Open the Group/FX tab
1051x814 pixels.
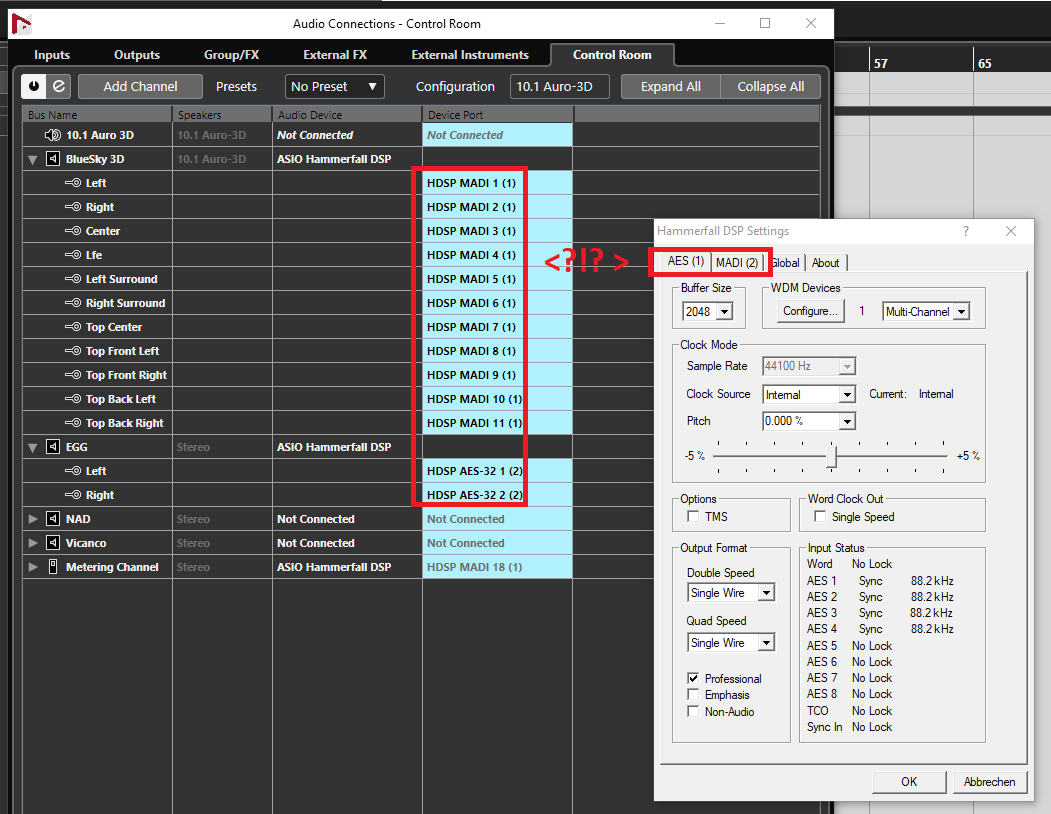[231, 55]
